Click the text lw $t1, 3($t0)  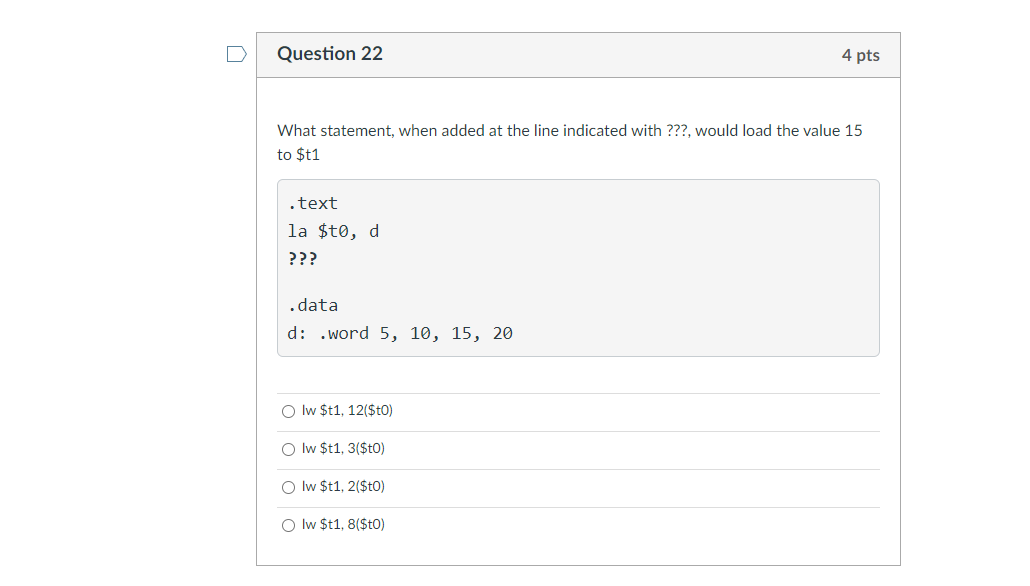pos(342,448)
